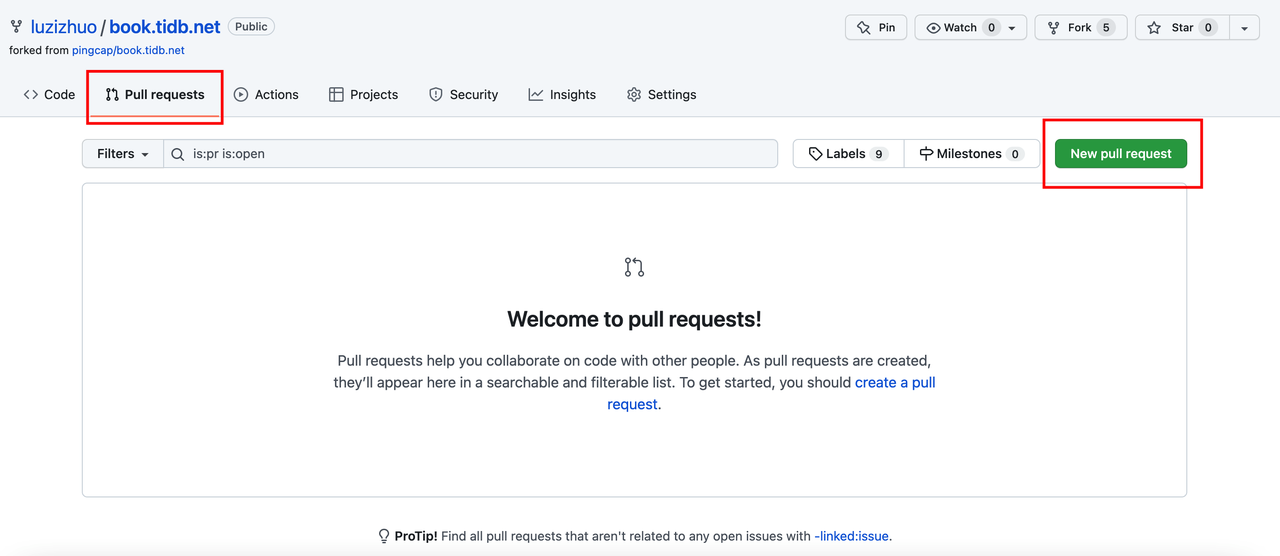Pin this repository with the Pin button
Screen dimensions: 1280x556
pos(875,28)
